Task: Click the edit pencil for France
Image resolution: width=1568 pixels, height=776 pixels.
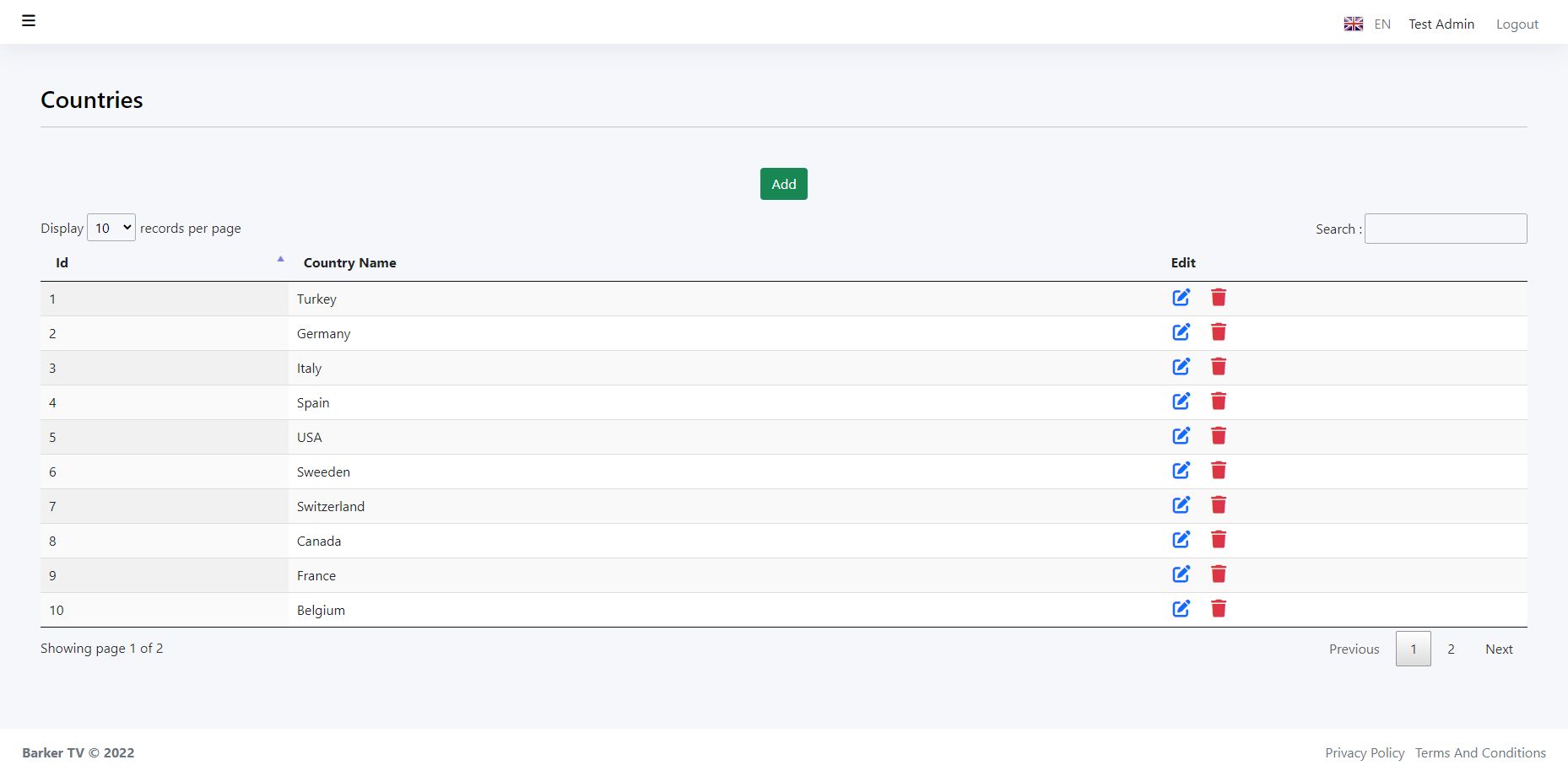Action: (1181, 574)
